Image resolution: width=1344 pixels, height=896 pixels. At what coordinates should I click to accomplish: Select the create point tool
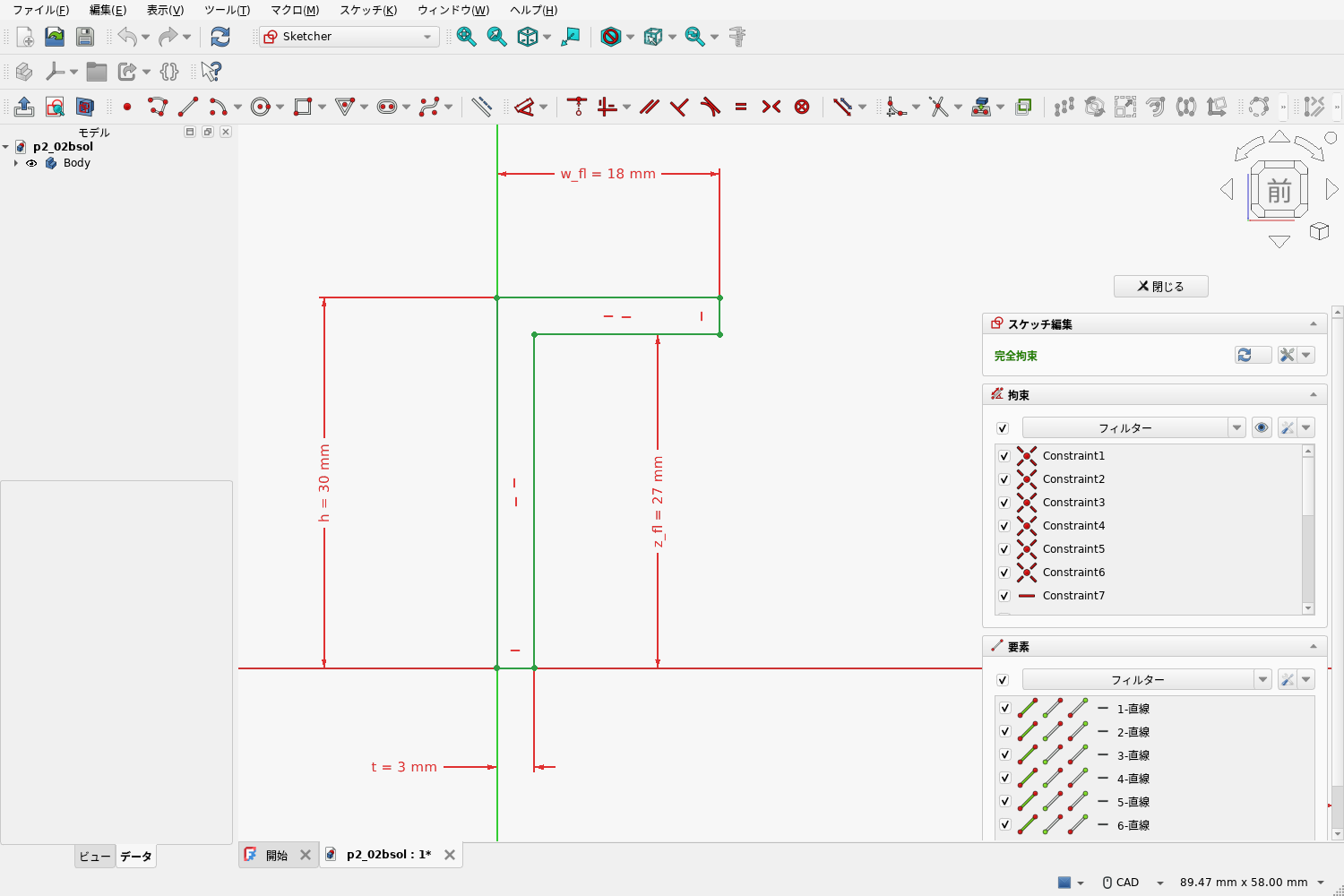[x=127, y=107]
